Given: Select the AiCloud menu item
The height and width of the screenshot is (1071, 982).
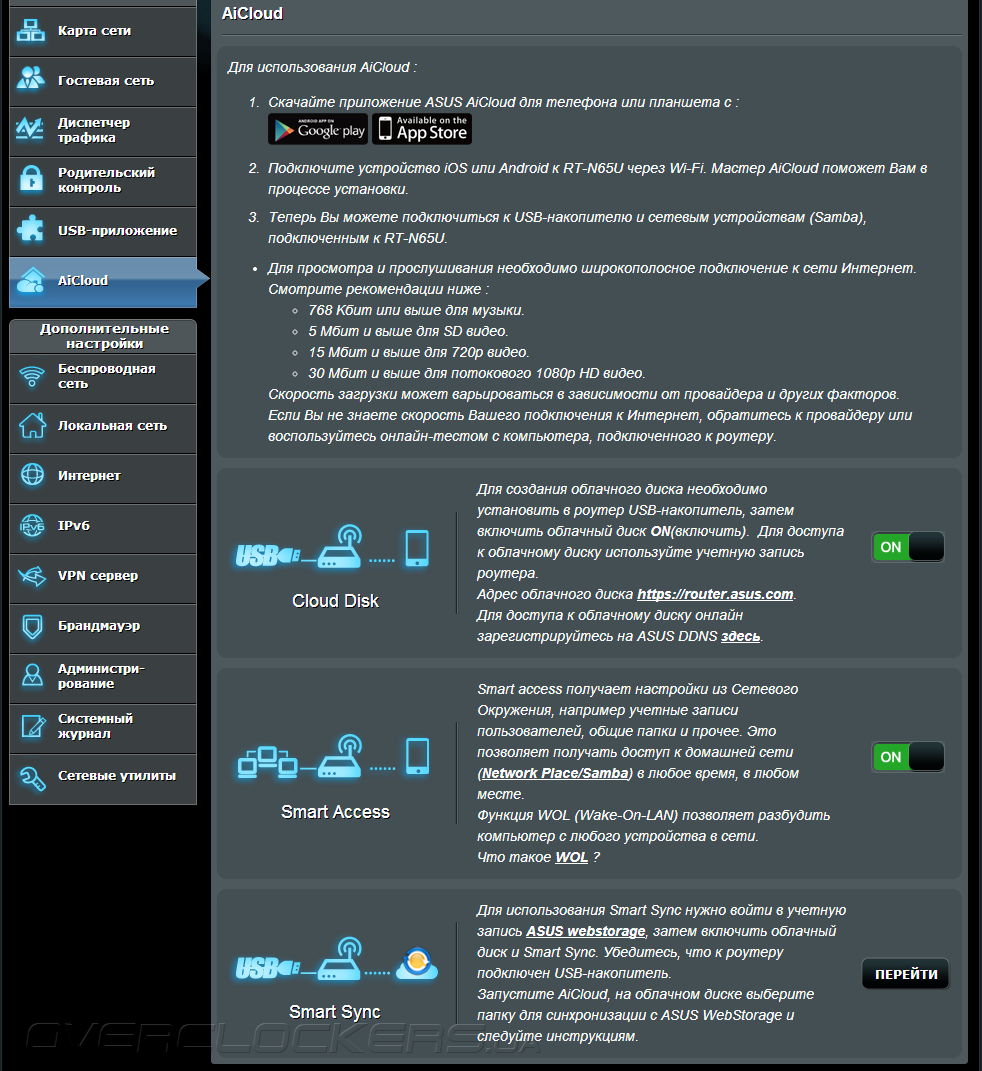Looking at the screenshot, I should click(103, 281).
